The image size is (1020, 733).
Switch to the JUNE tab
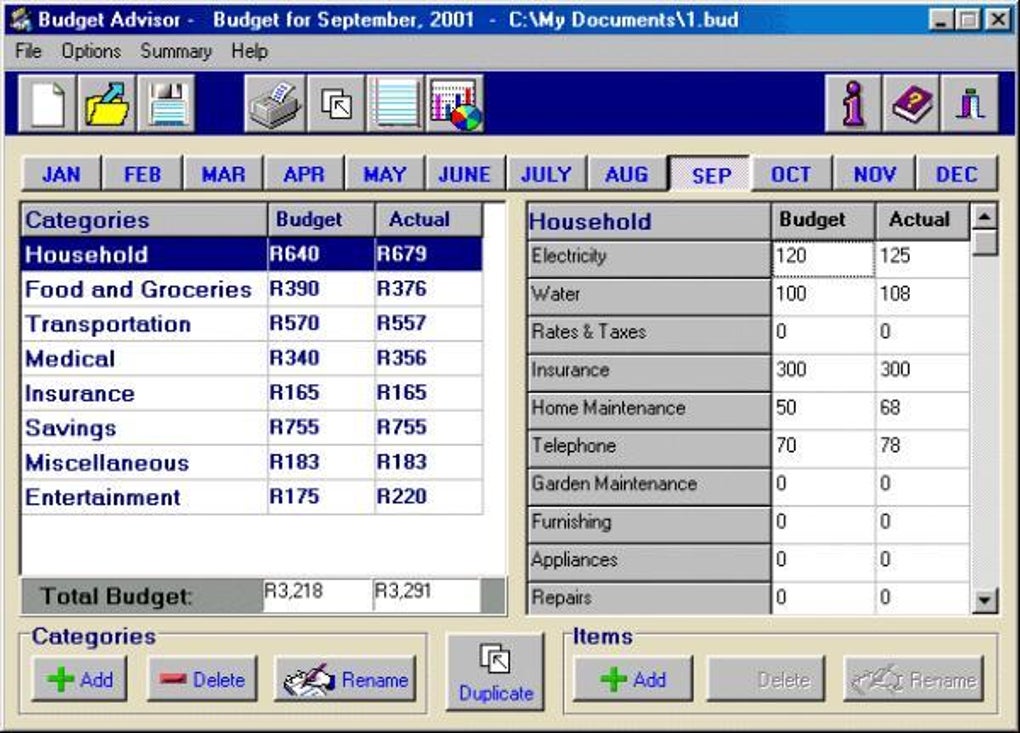tap(465, 174)
